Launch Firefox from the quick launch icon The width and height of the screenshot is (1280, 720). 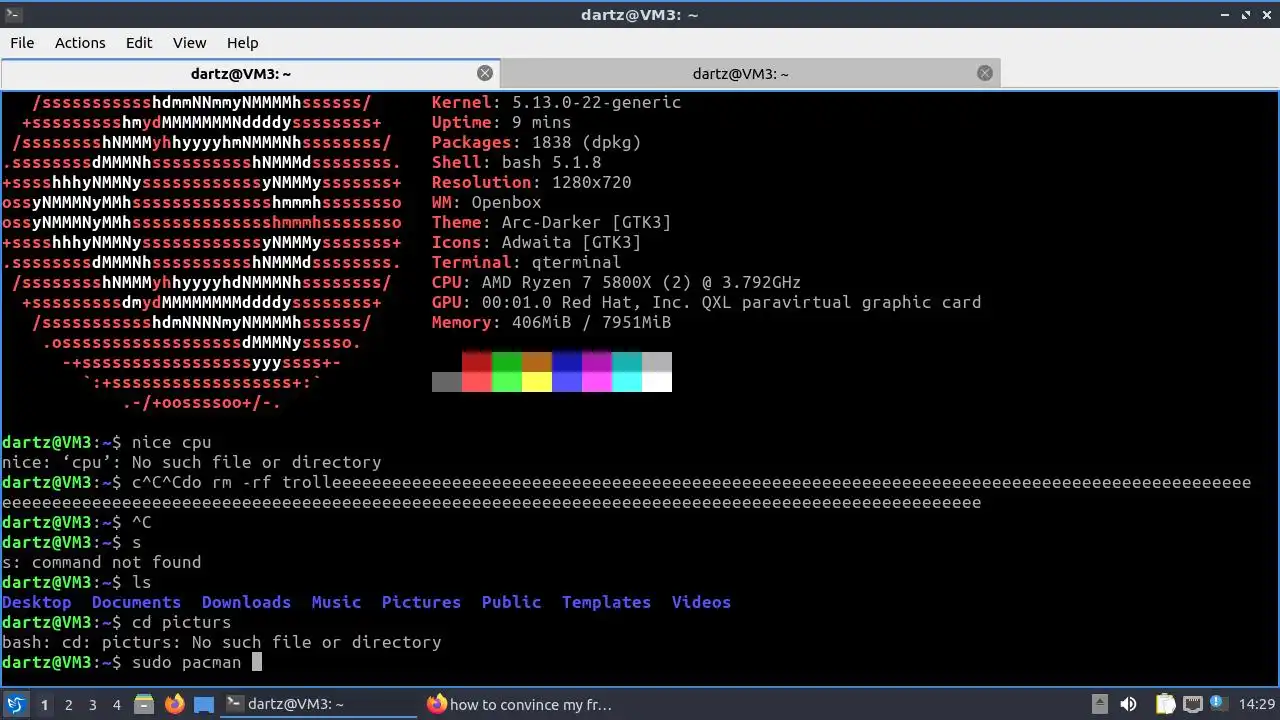point(174,704)
